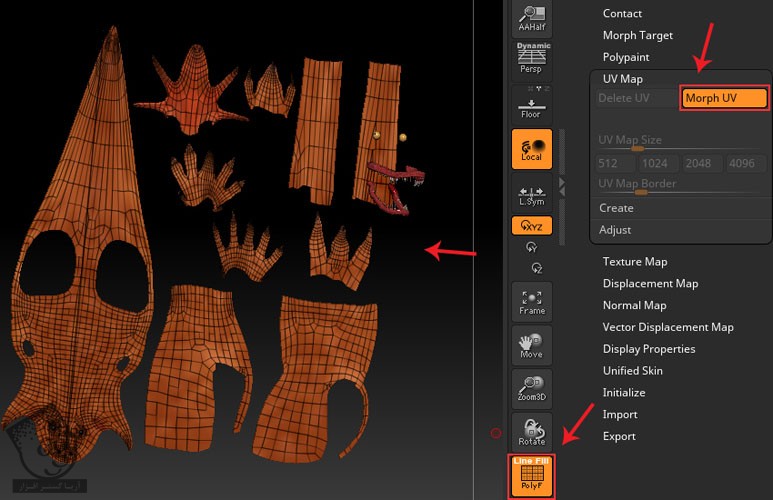Open the Texture Map submenu
This screenshot has height=500, width=773.
634,262
